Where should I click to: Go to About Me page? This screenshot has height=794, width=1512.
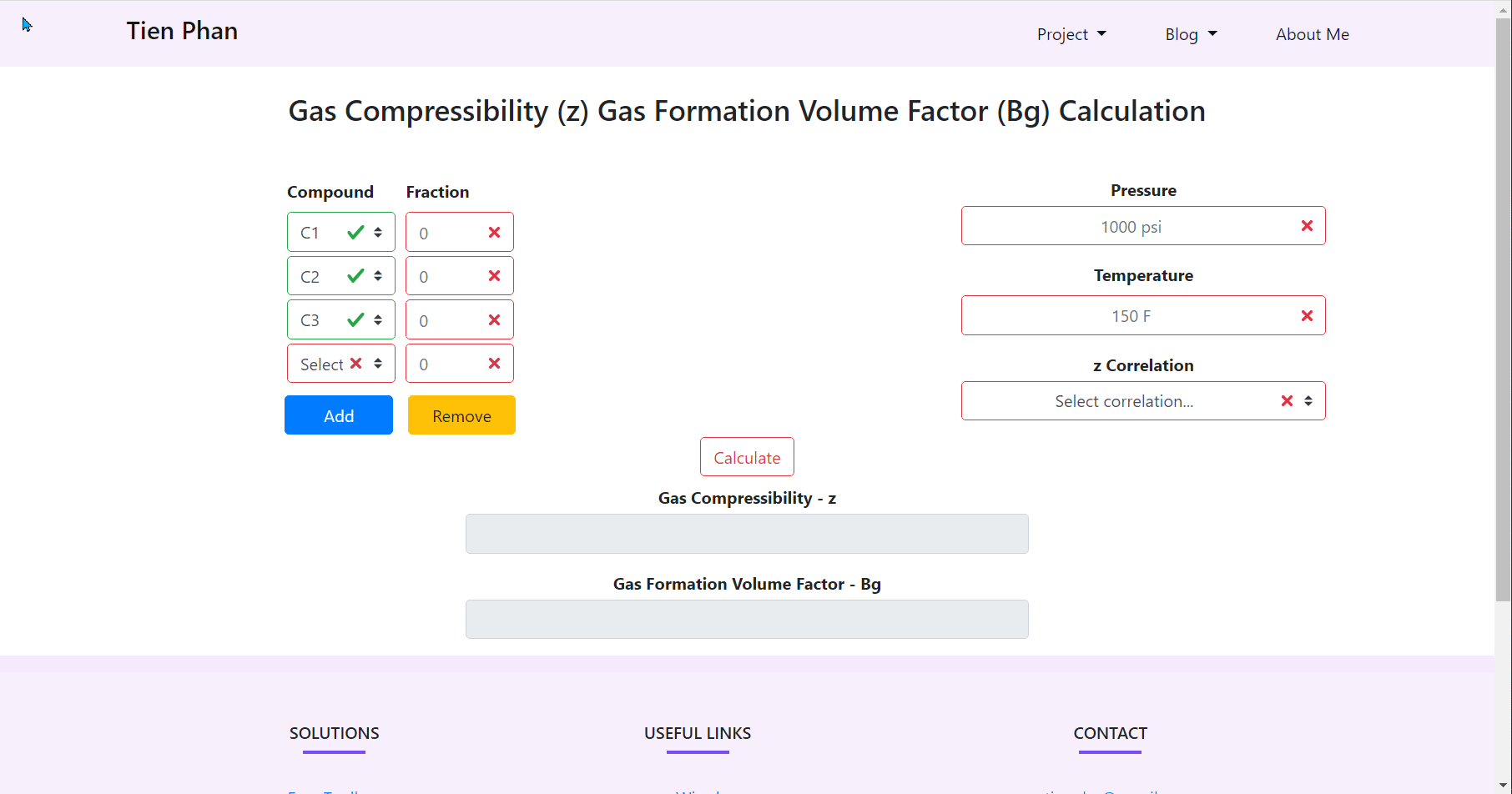1313,34
